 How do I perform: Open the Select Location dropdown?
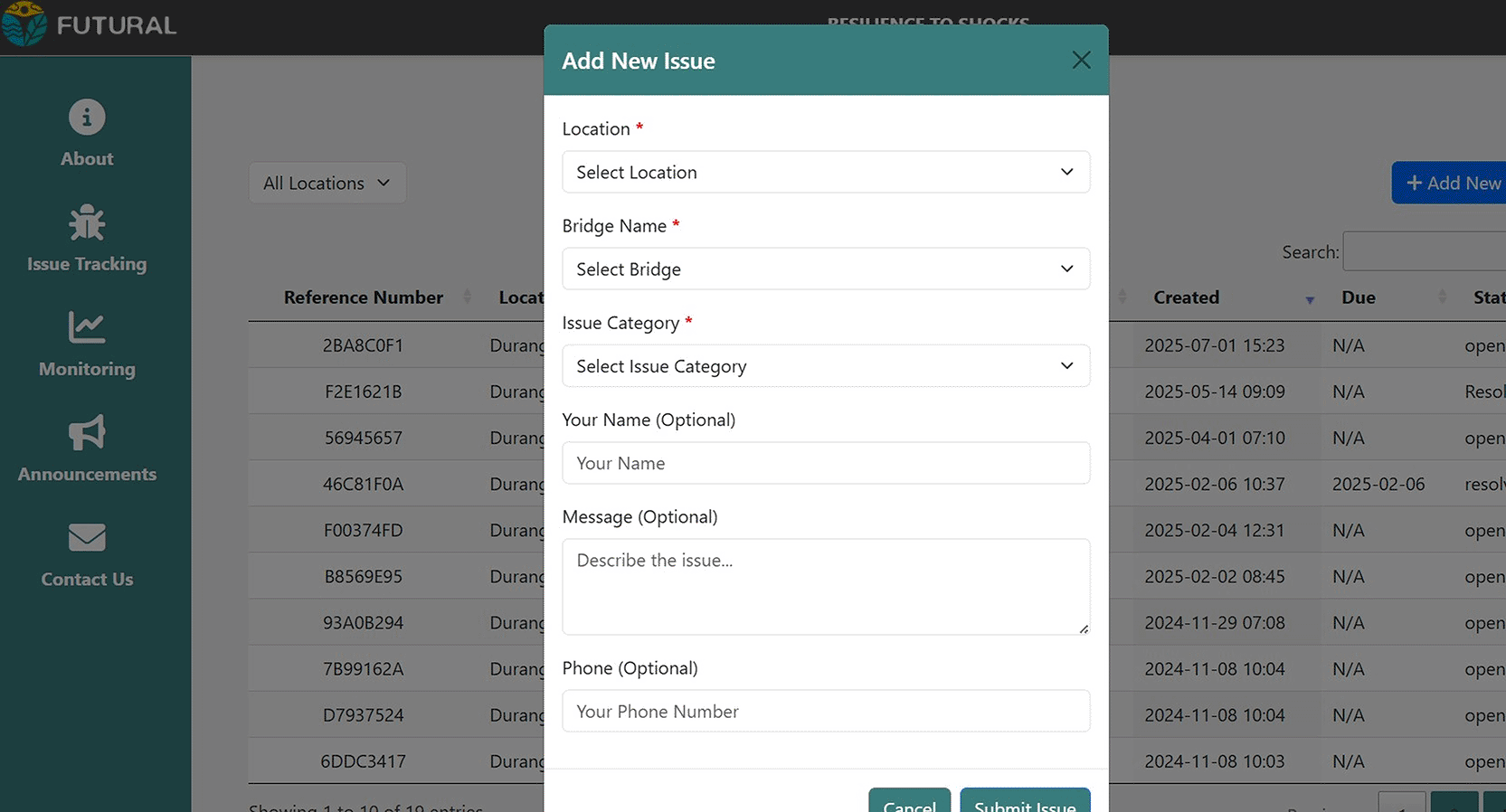826,172
